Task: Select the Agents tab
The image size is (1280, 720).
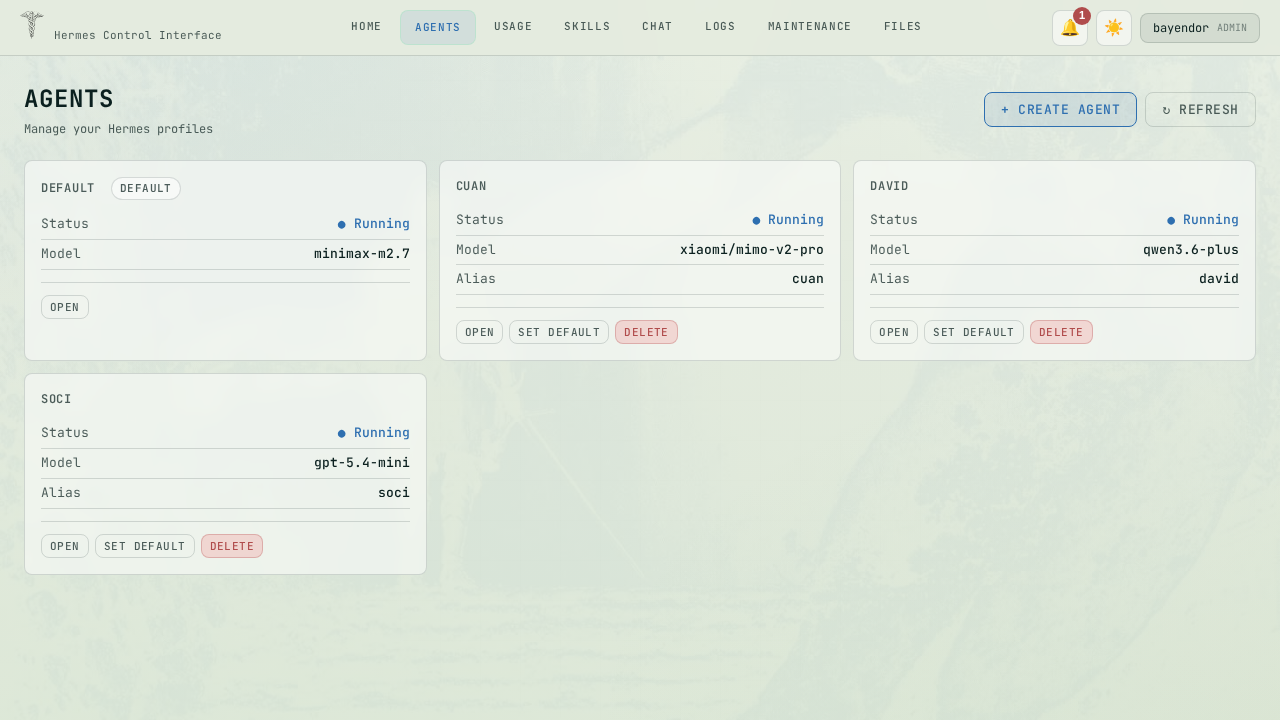Action: (x=438, y=27)
